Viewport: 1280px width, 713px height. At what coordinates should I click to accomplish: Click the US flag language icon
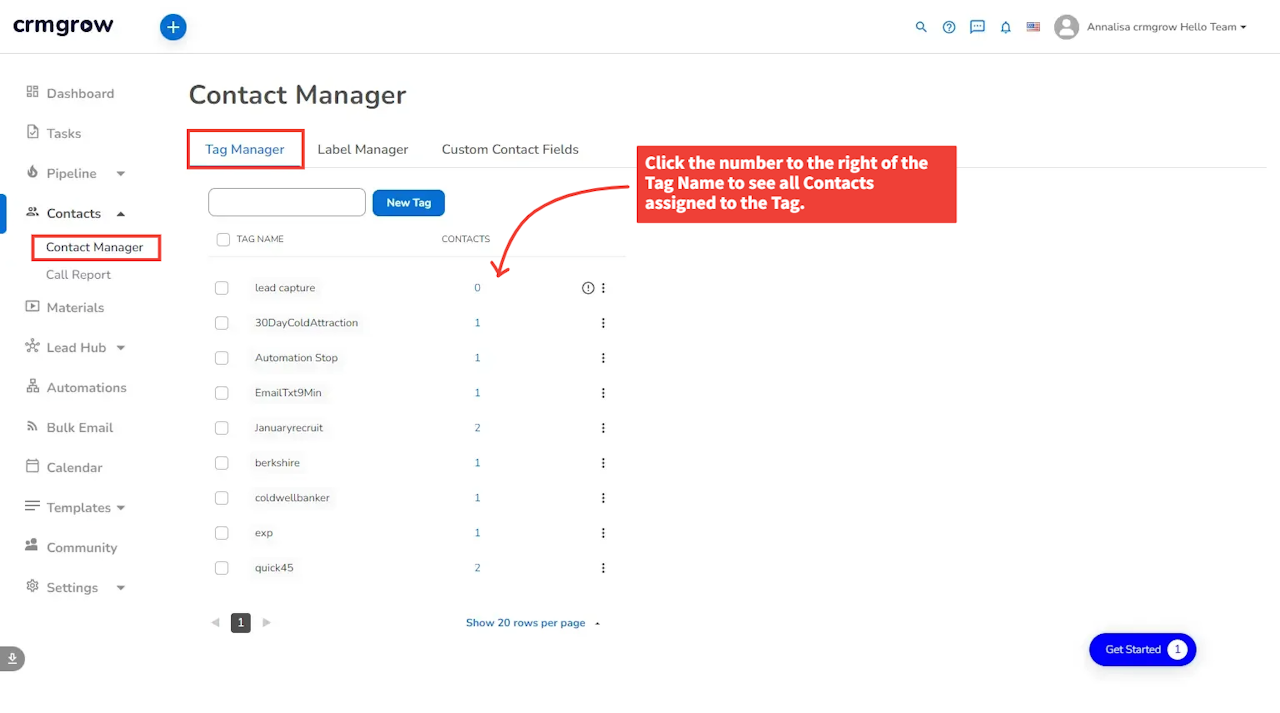(x=1033, y=27)
